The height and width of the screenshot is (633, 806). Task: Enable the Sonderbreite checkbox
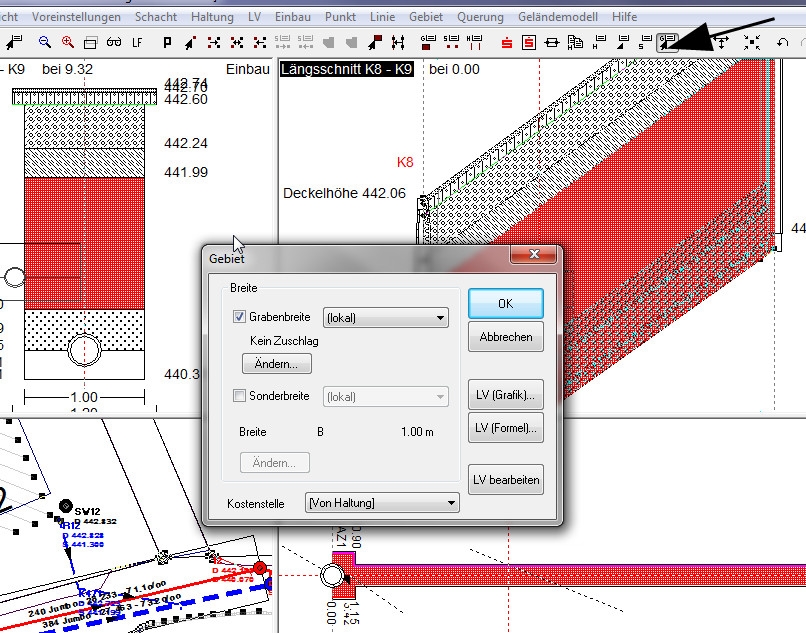(x=239, y=396)
